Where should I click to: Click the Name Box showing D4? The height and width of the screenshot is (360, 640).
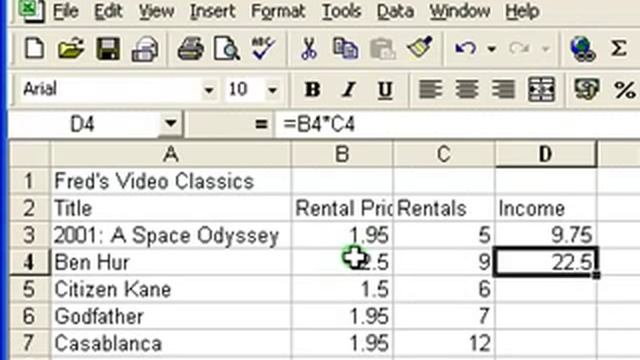tap(84, 124)
